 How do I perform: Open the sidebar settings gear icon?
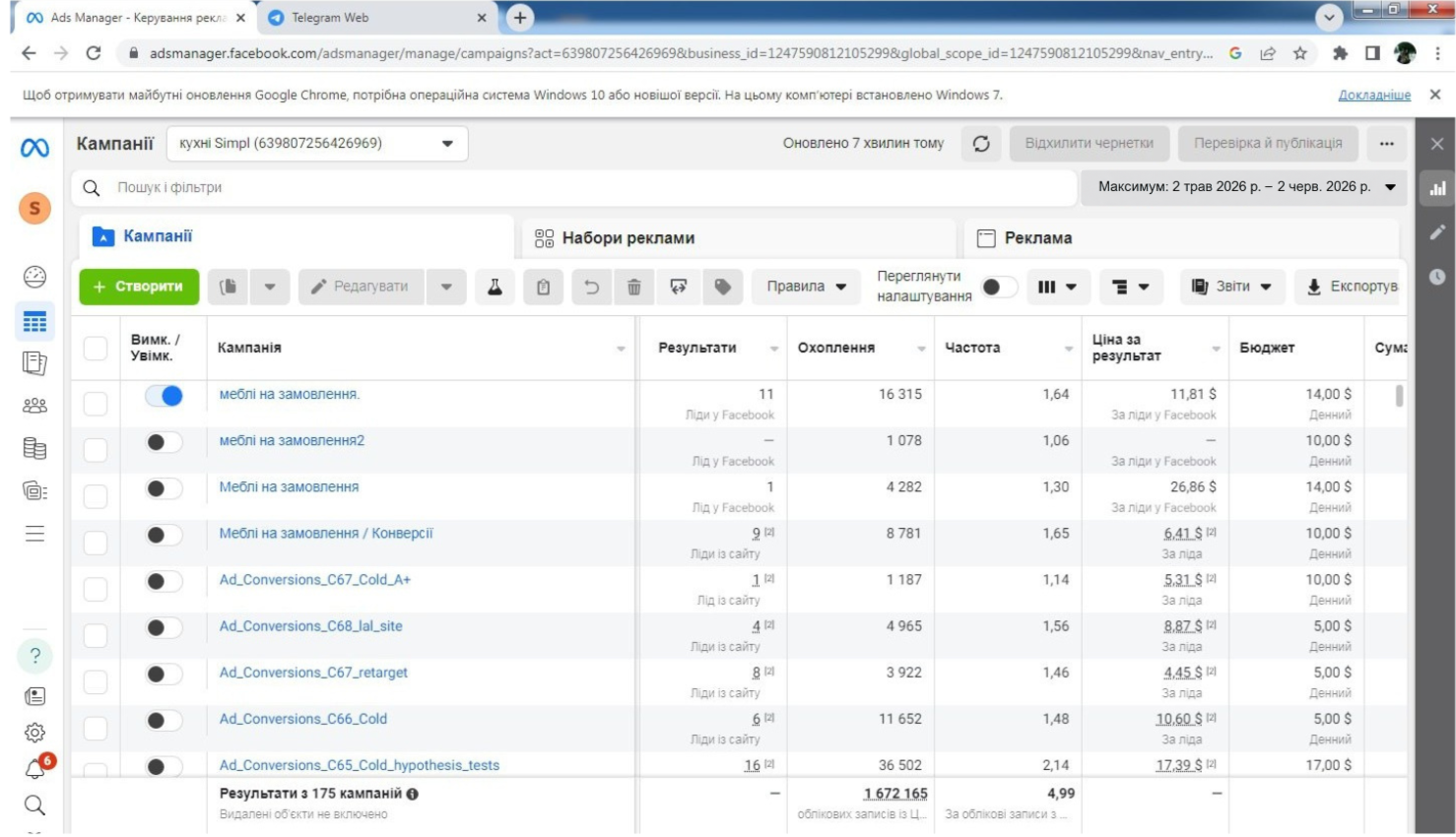[x=34, y=733]
